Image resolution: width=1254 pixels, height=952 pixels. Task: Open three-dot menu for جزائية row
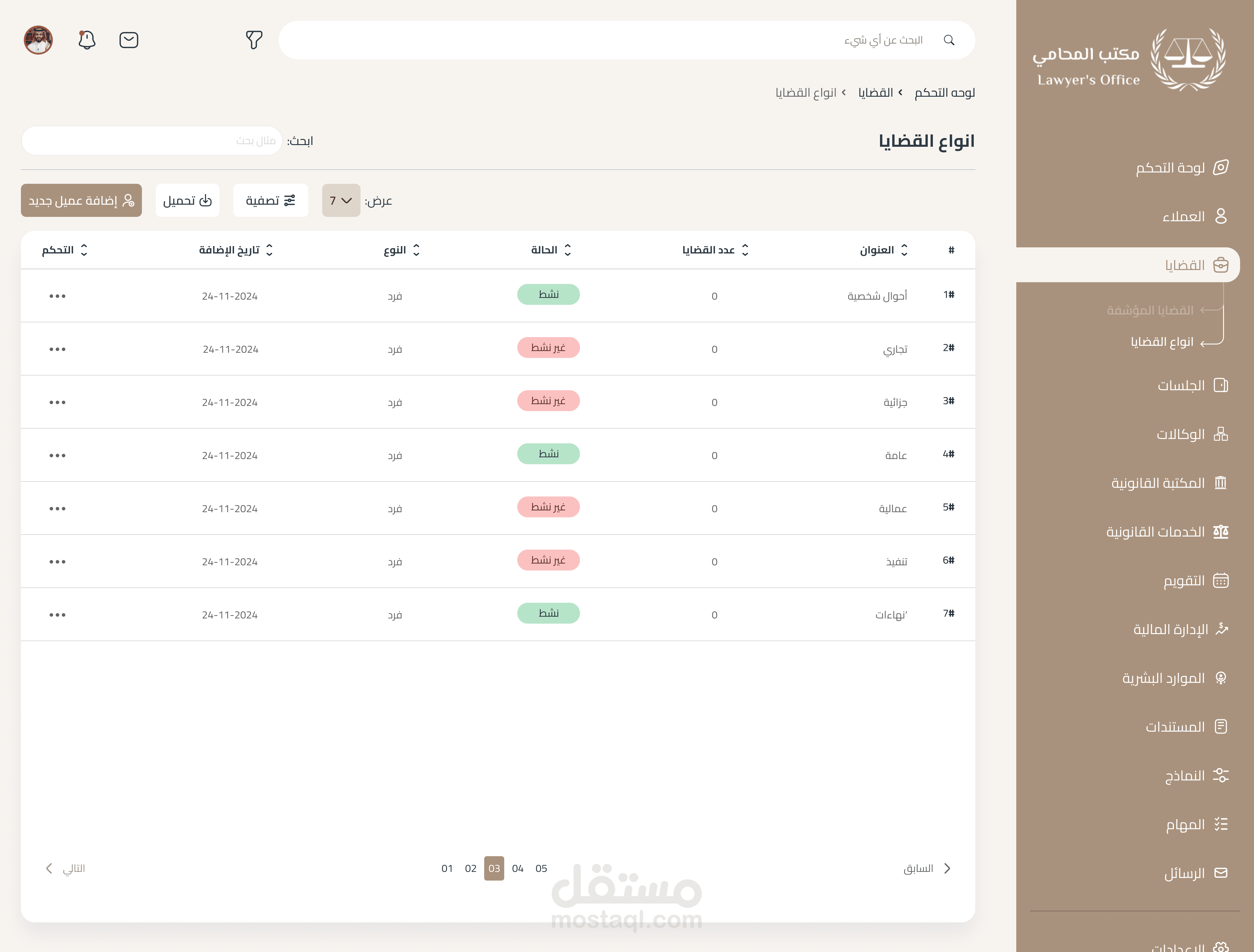(57, 403)
